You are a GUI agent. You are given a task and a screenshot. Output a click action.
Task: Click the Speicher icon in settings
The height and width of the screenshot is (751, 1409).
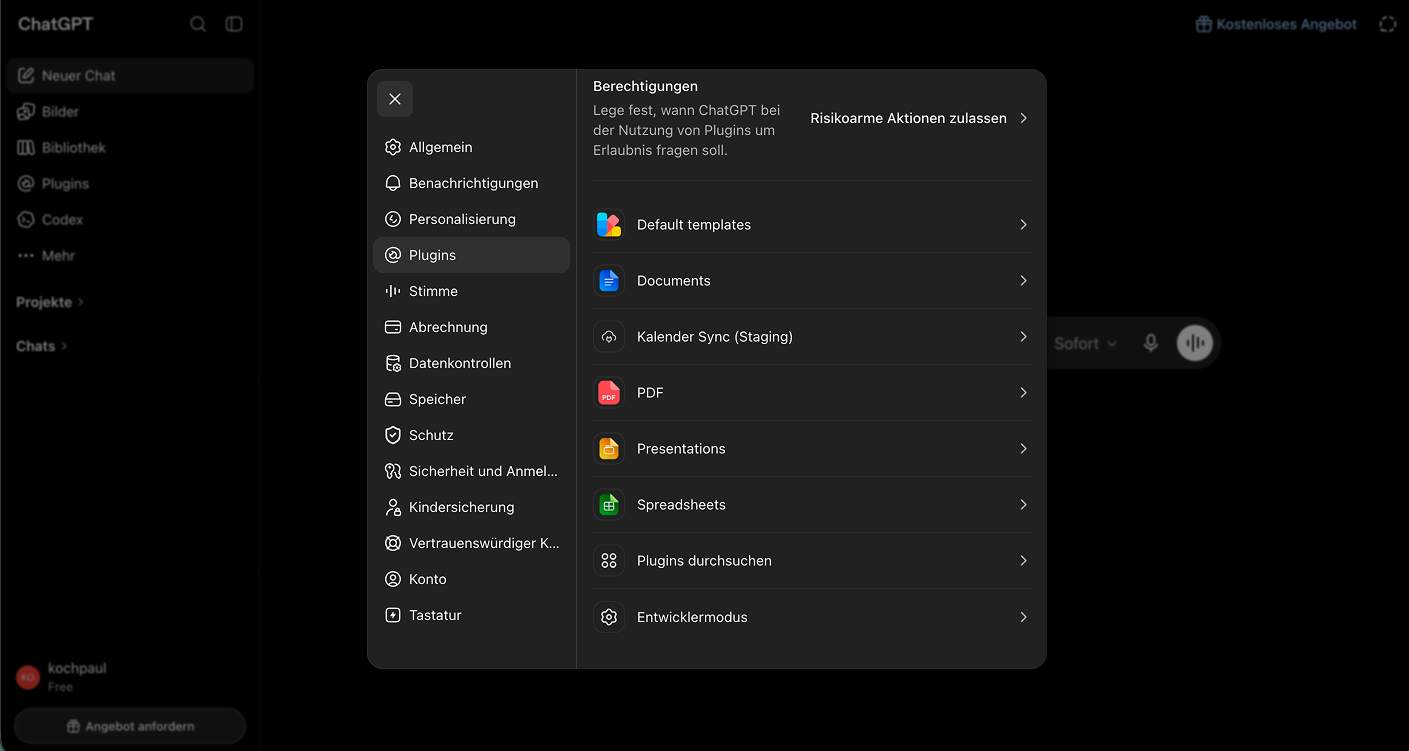point(393,399)
